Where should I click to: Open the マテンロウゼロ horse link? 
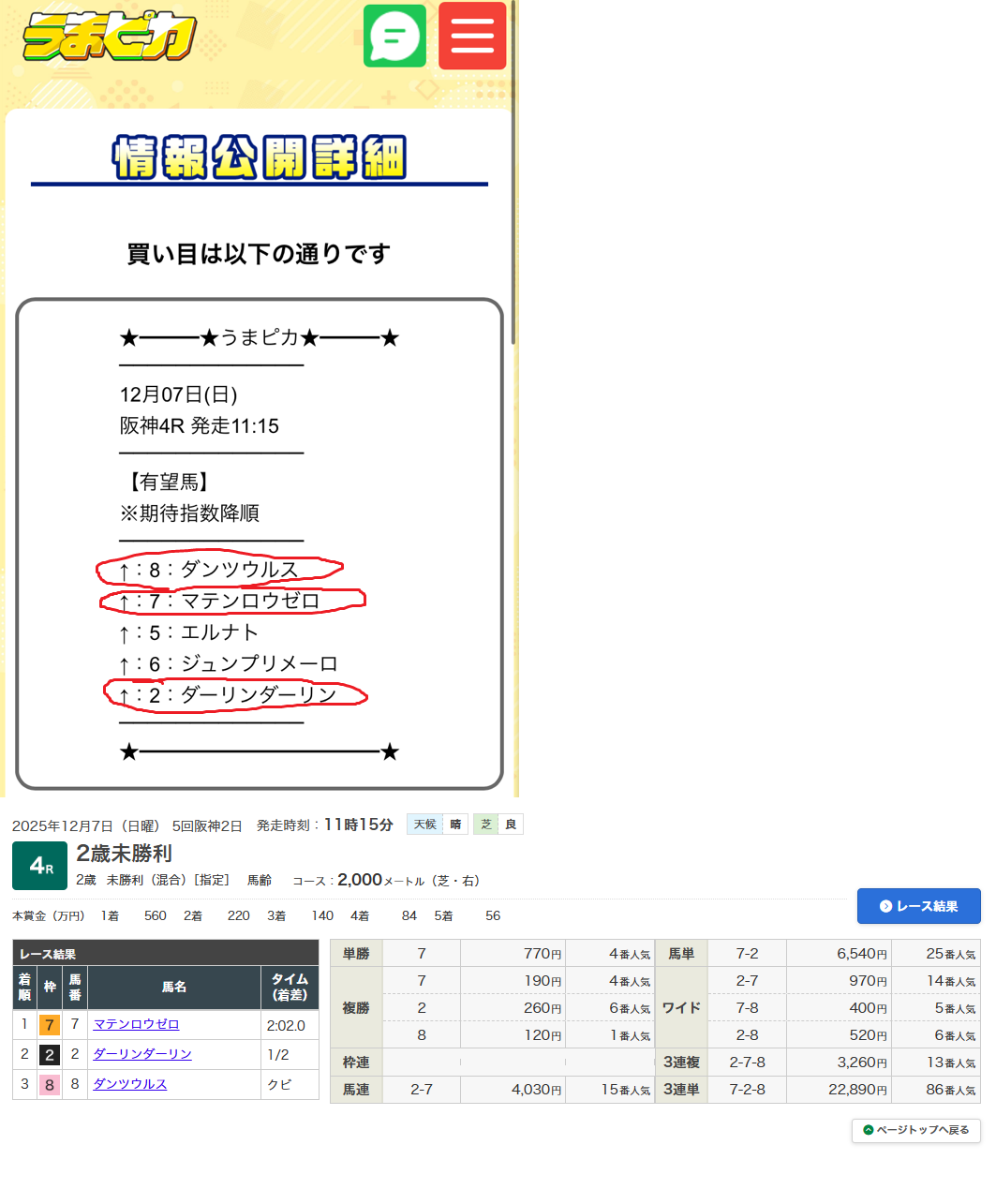point(136,1025)
